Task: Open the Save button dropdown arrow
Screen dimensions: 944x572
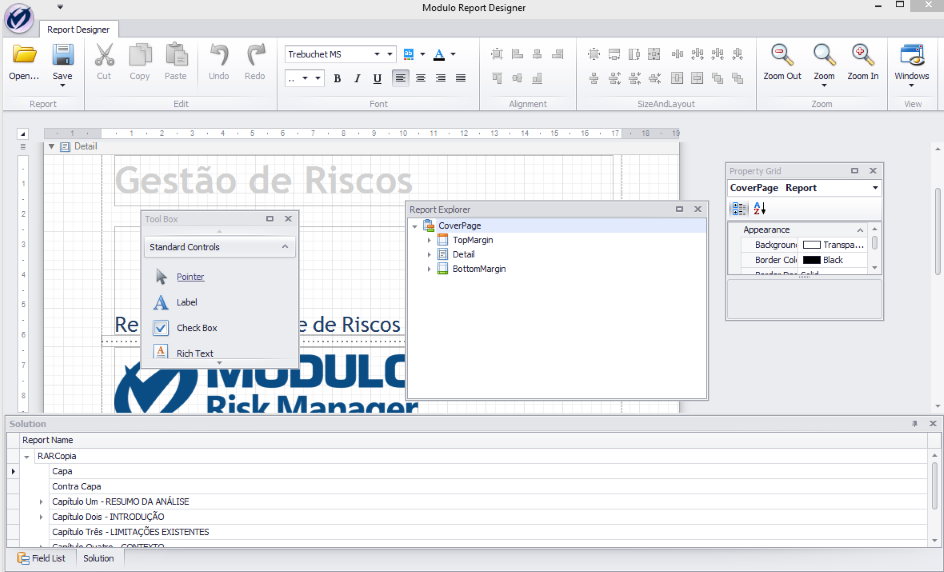Action: pyautogui.click(x=63, y=86)
